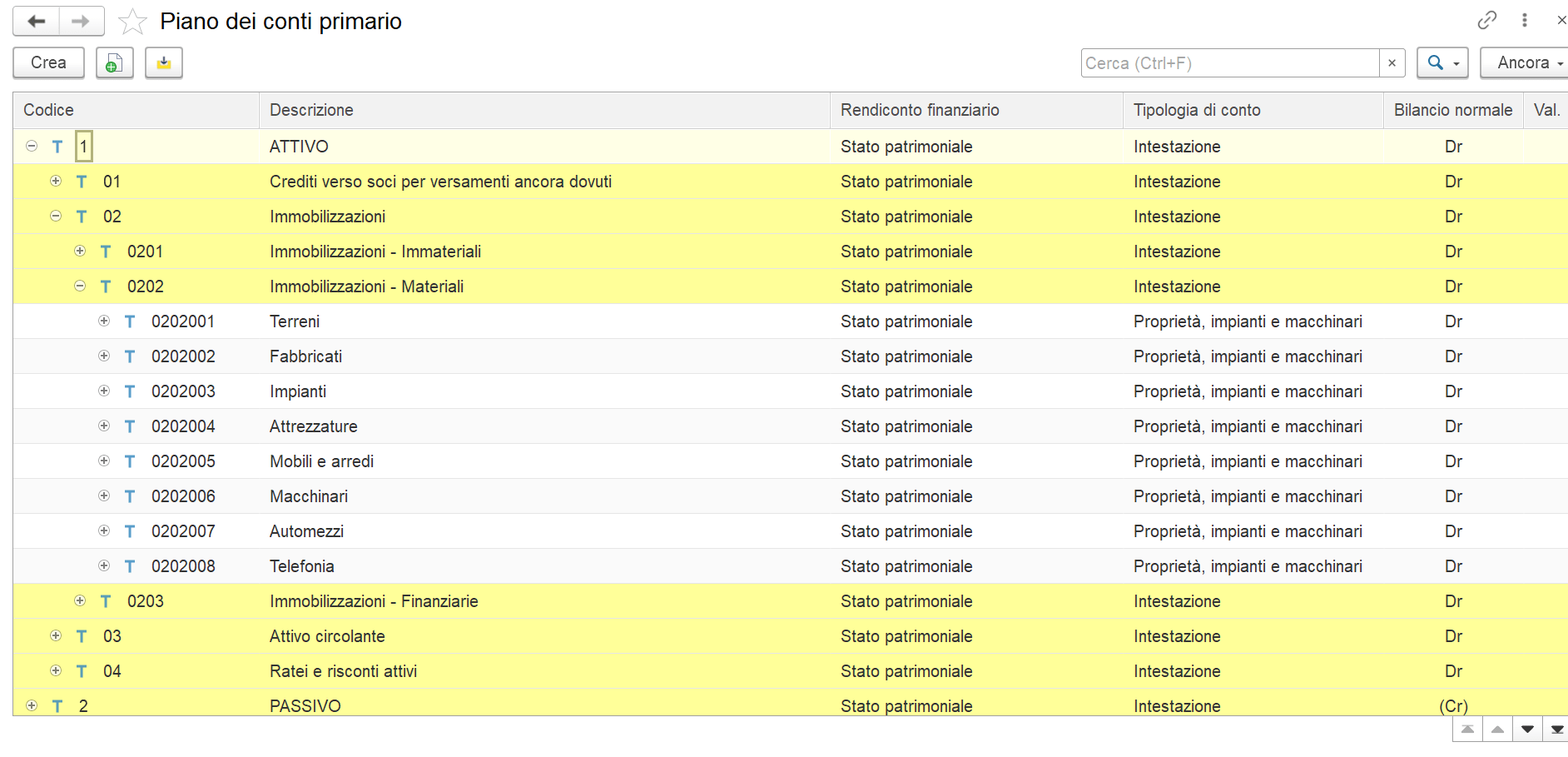The width and height of the screenshot is (1568, 757).
Task: Expand the 0202006 Macchinari account
Action: click(104, 496)
